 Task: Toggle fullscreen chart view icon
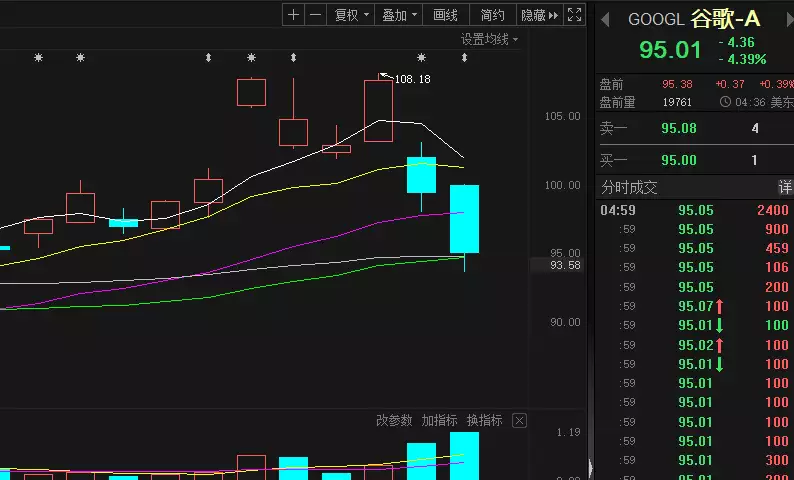pyautogui.click(x=575, y=15)
